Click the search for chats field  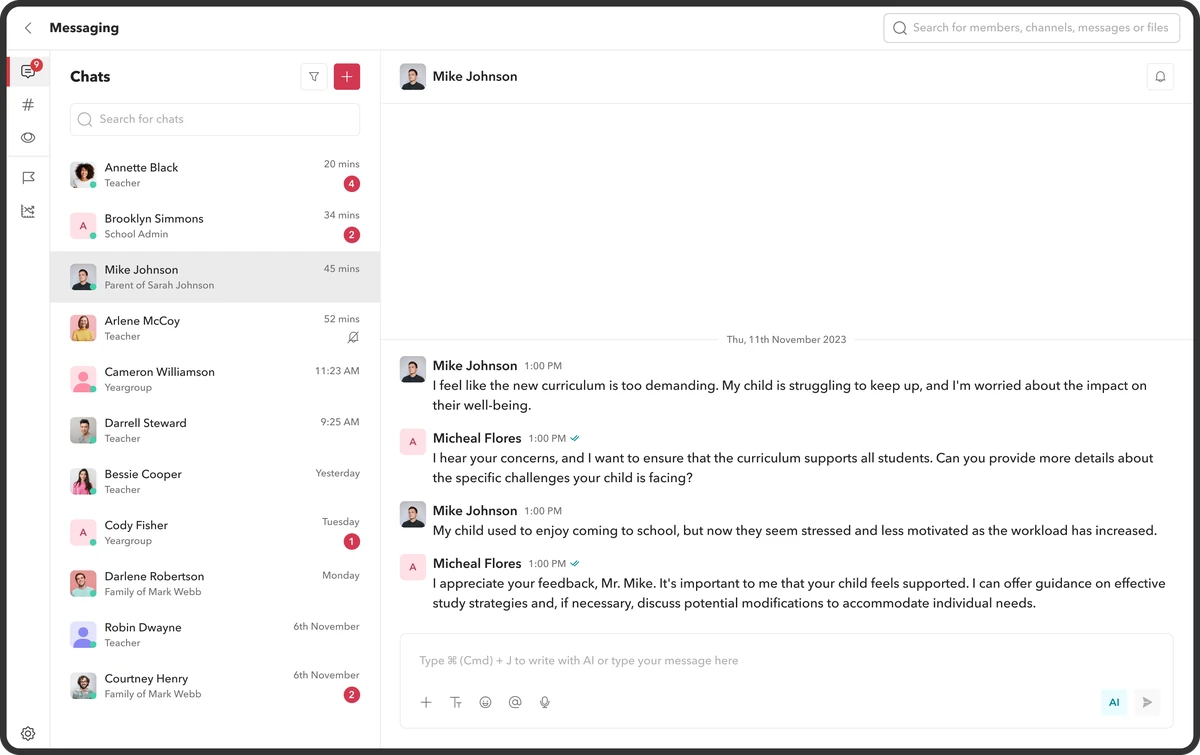point(215,119)
